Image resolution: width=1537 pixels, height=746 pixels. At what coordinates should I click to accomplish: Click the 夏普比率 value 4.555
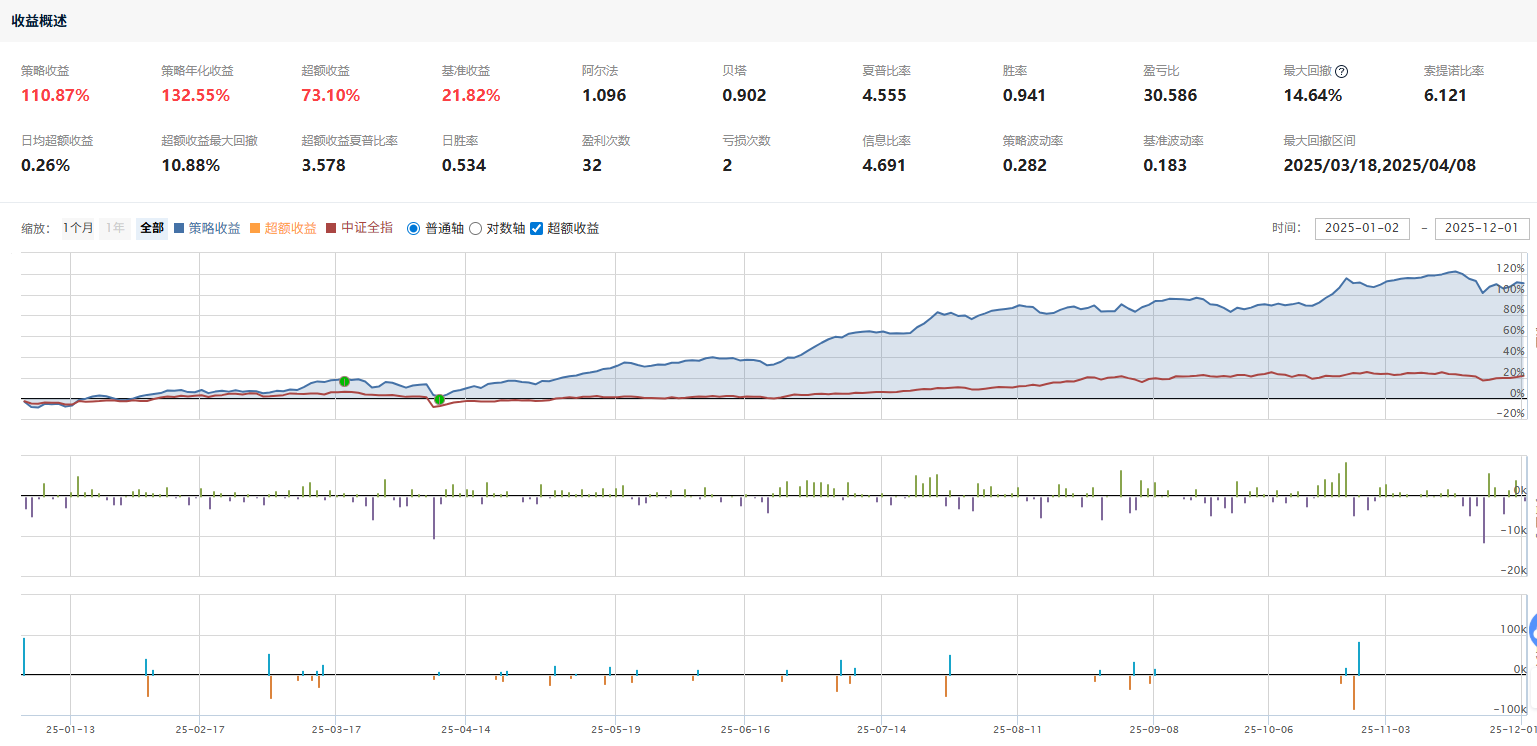click(x=884, y=96)
